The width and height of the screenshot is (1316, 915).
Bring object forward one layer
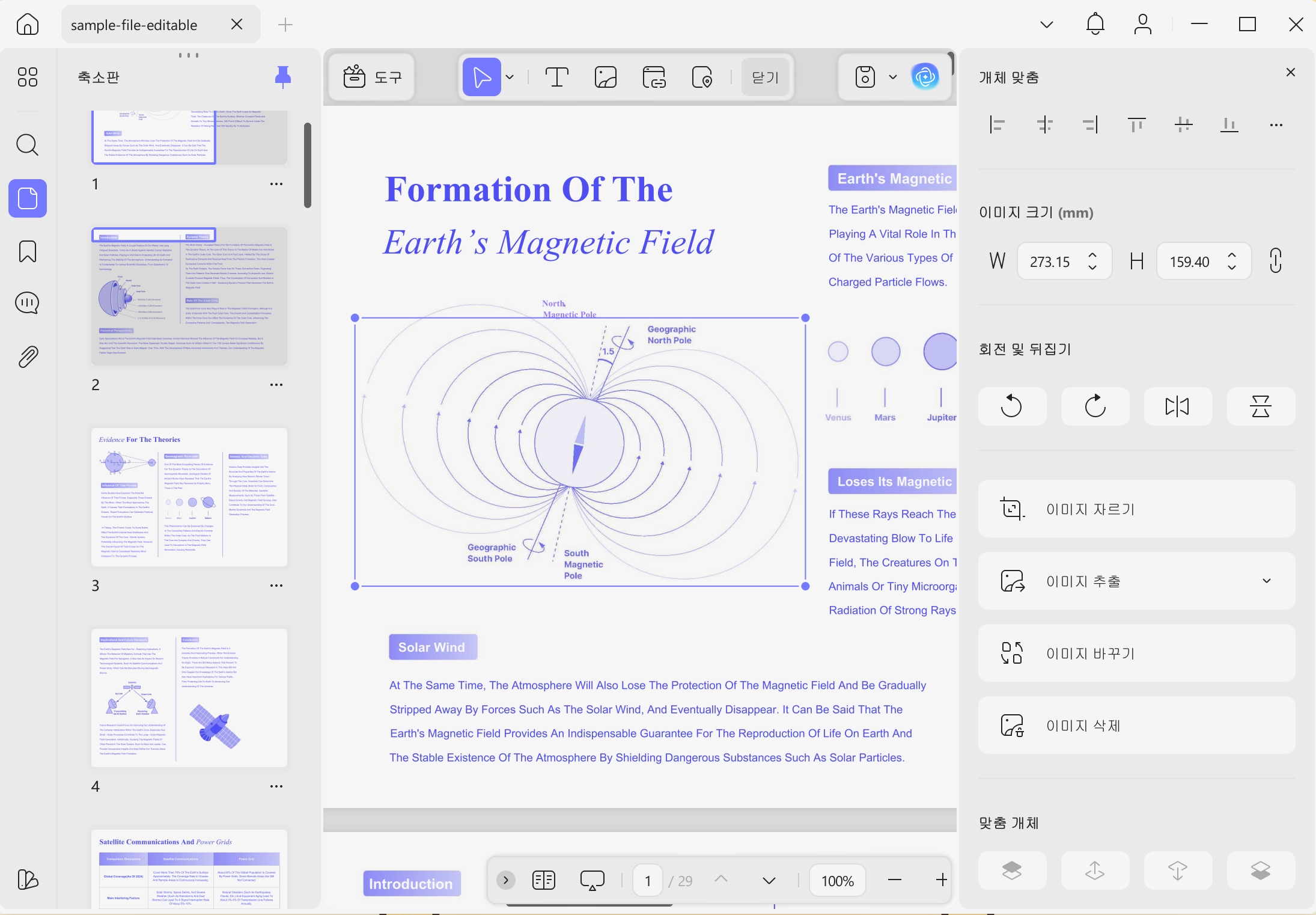tap(1095, 871)
